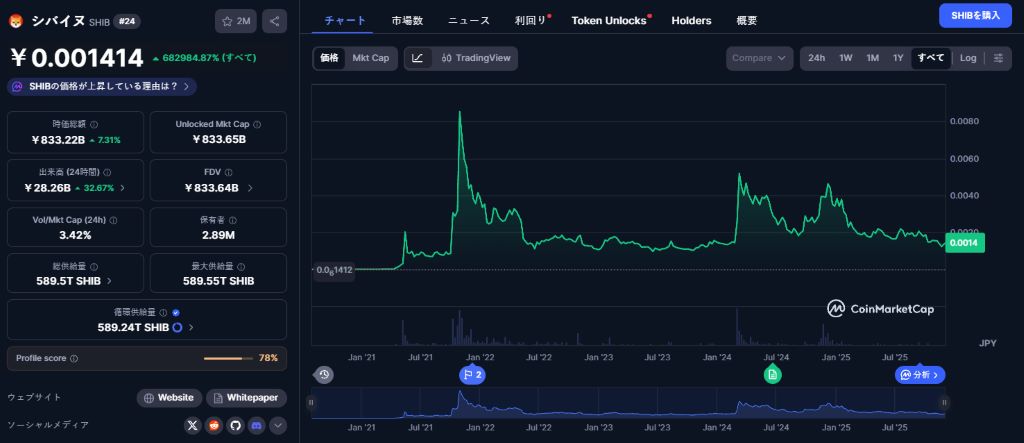This screenshot has height=443, width=1024.
Task: Toggle Log scale on the chart
Action: (x=968, y=58)
